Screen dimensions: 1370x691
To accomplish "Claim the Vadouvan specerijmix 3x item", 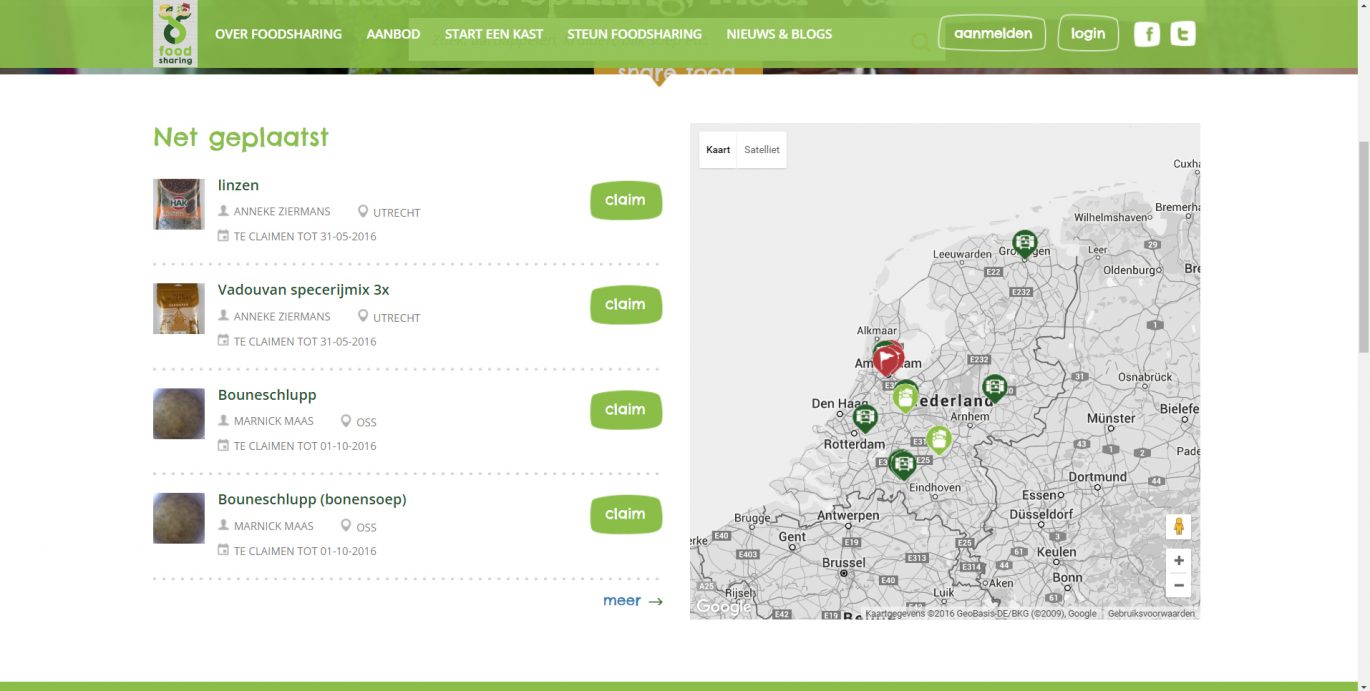I will (626, 305).
